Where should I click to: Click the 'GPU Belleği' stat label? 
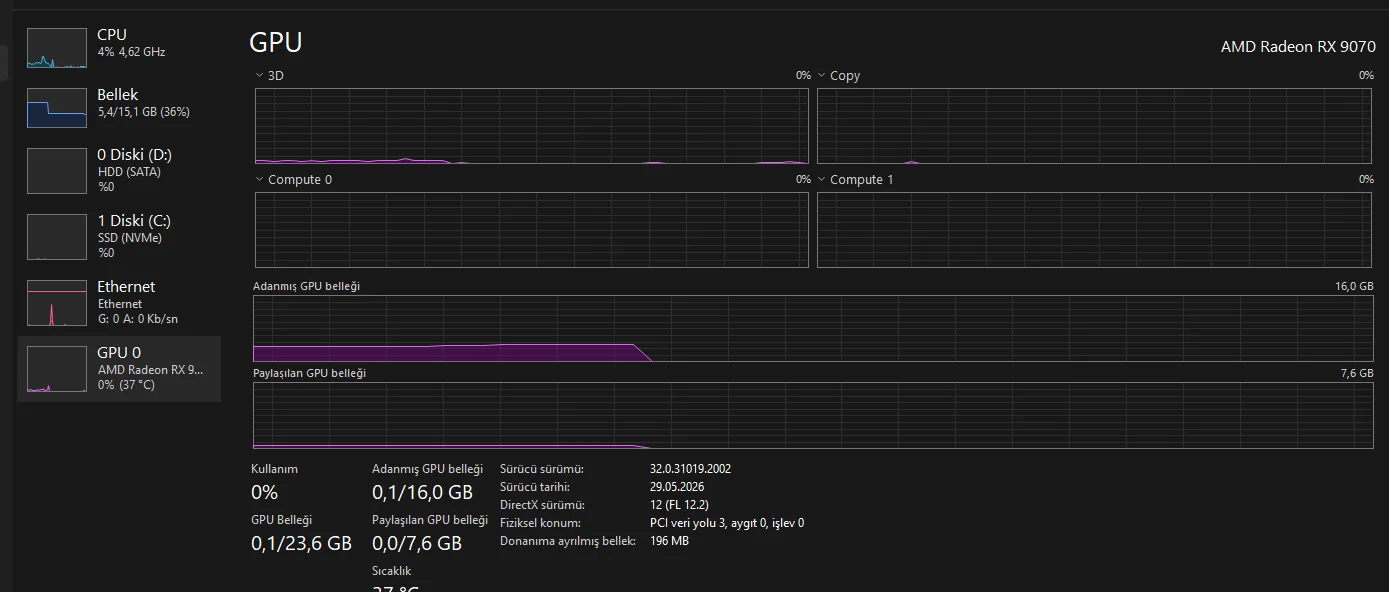click(282, 520)
